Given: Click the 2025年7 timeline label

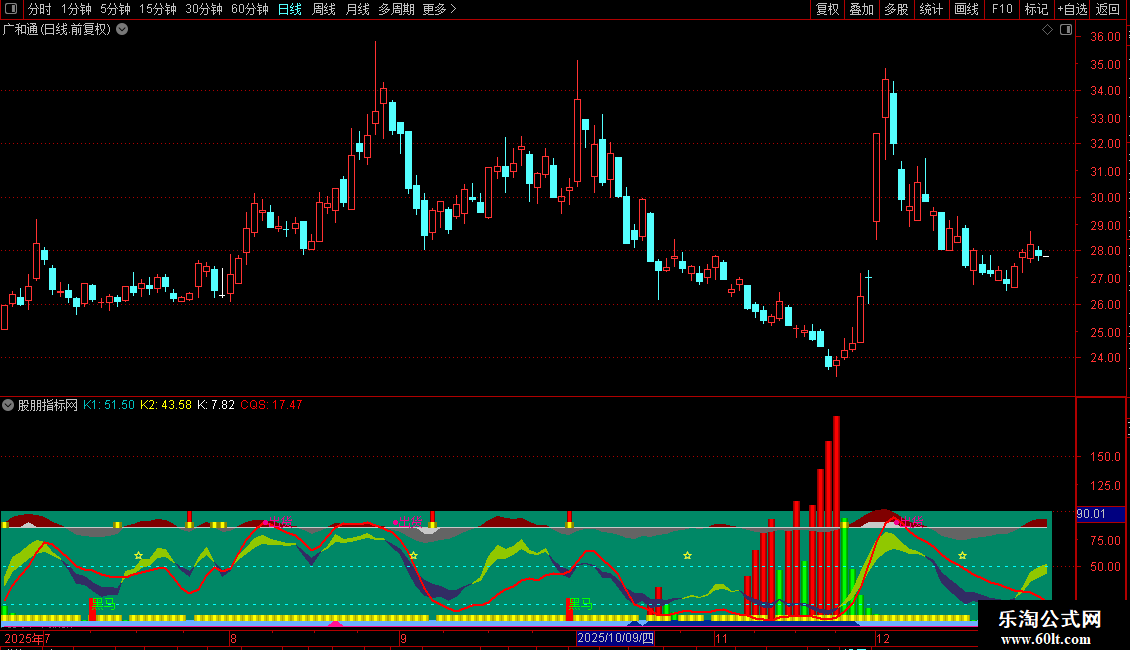Looking at the screenshot, I should click(27, 638).
